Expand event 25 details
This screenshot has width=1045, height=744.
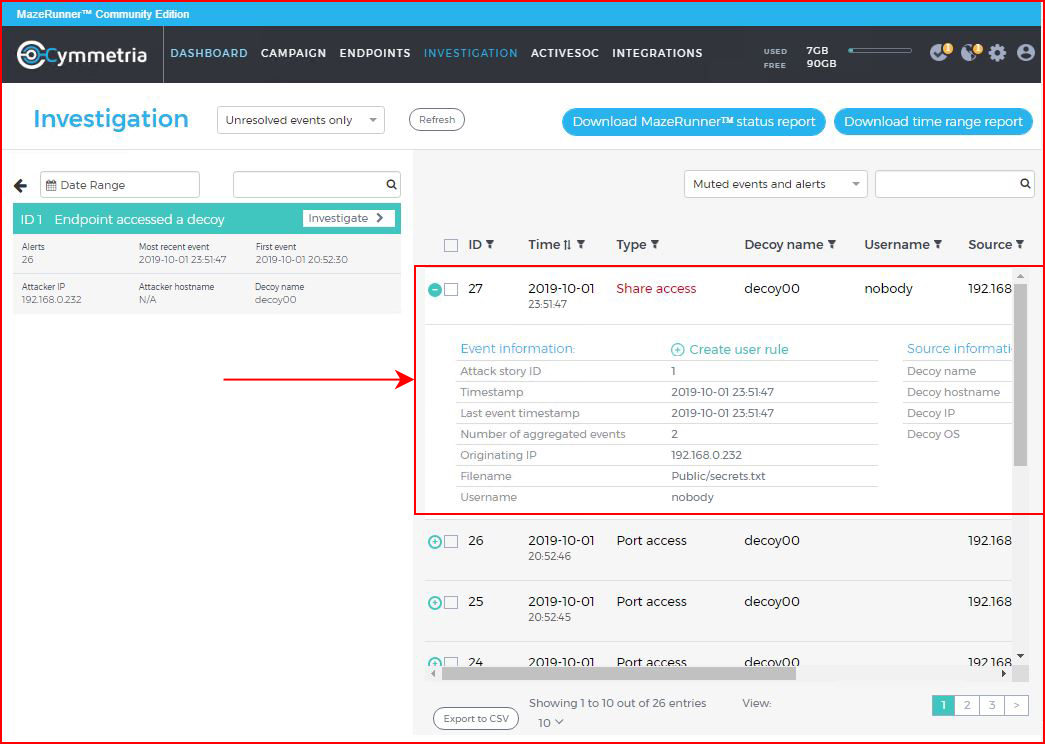(435, 603)
